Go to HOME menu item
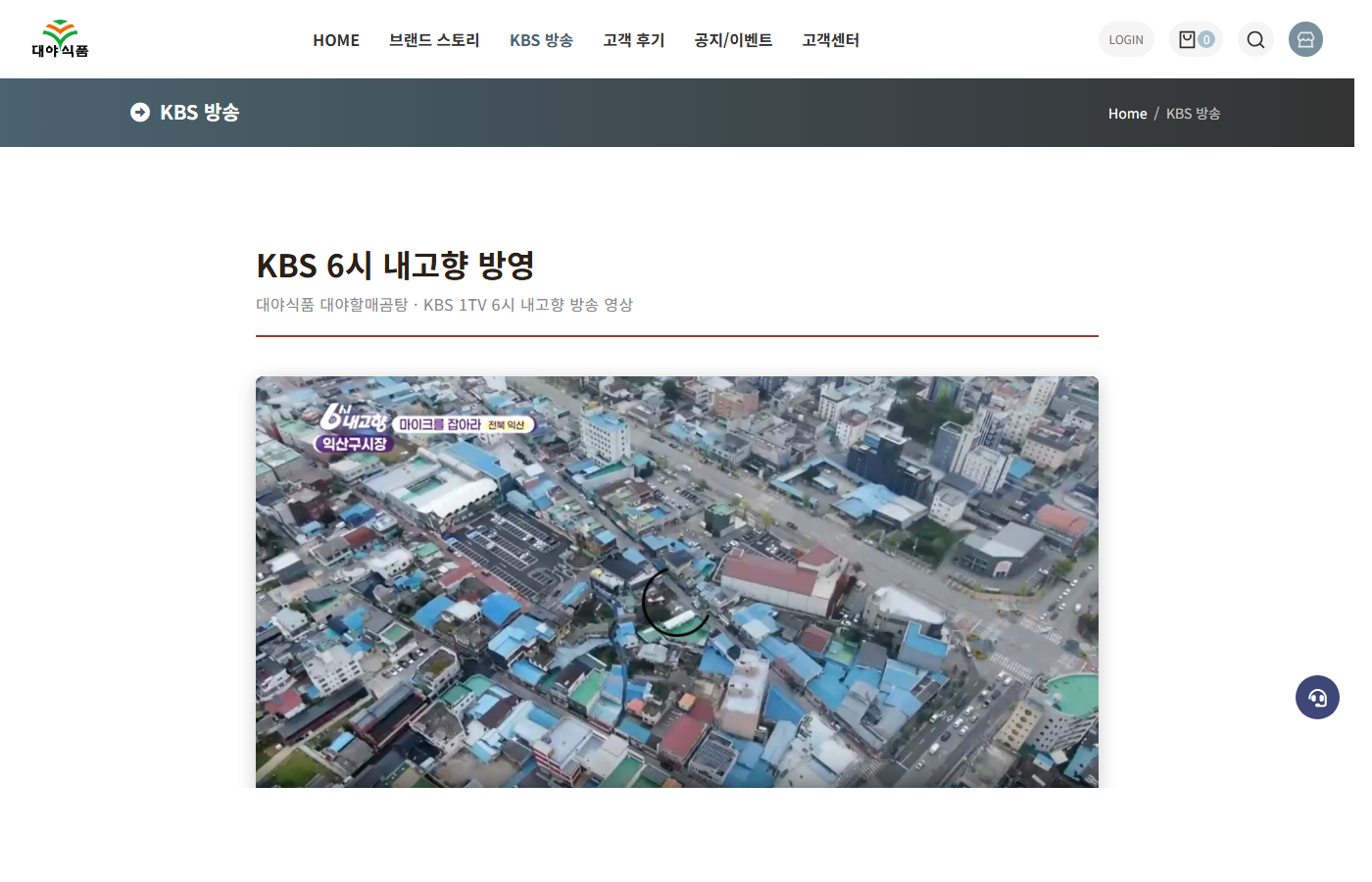Image resolution: width=1372 pixels, height=882 pixels. [336, 40]
